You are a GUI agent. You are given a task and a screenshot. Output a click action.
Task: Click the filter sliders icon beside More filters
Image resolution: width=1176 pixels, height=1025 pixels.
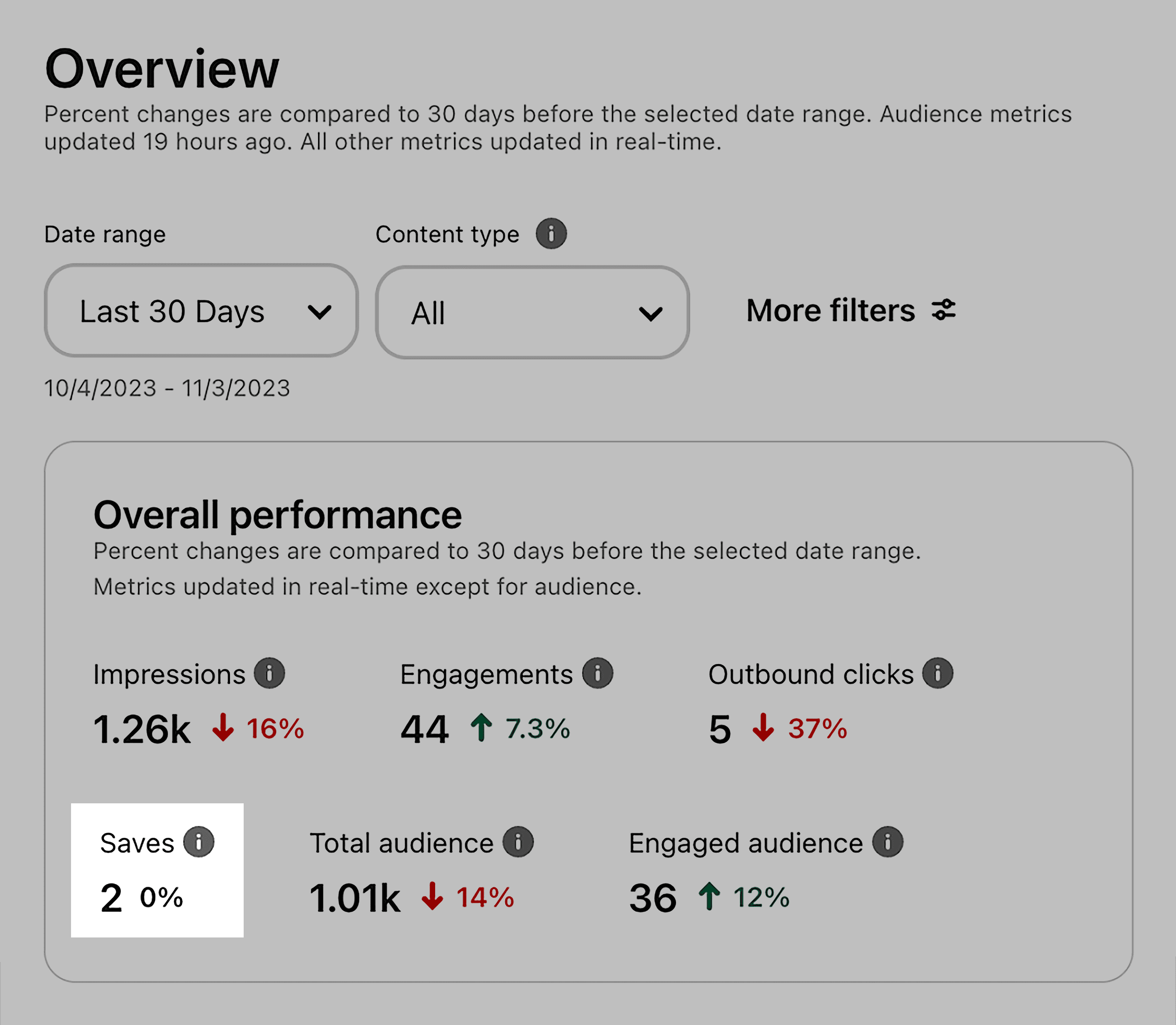click(944, 310)
